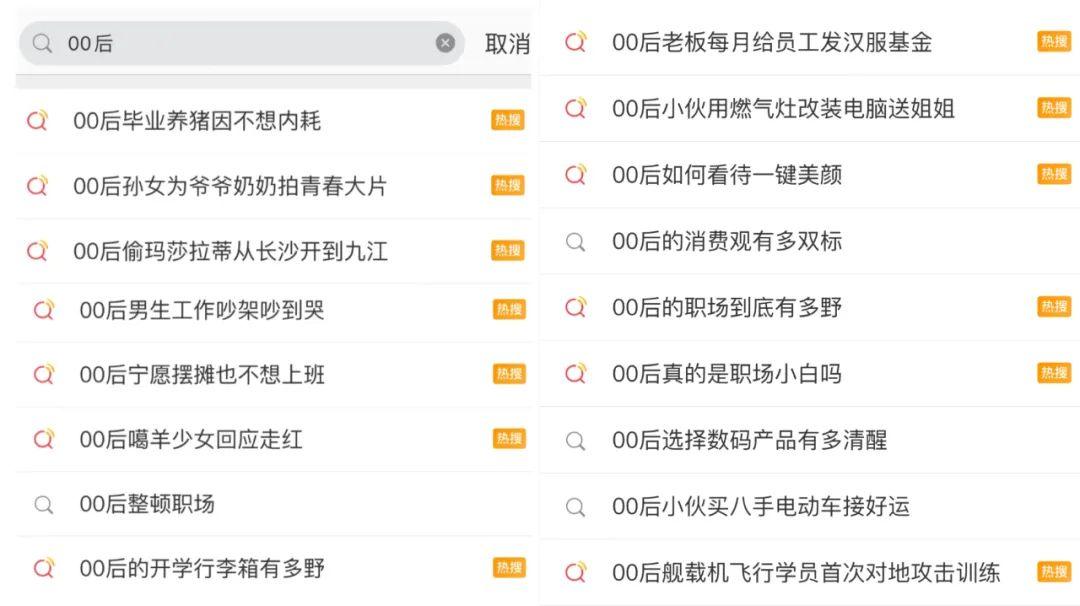Click the magnifier icon inside the search bar
The width and height of the screenshot is (1080, 606).
(42, 43)
